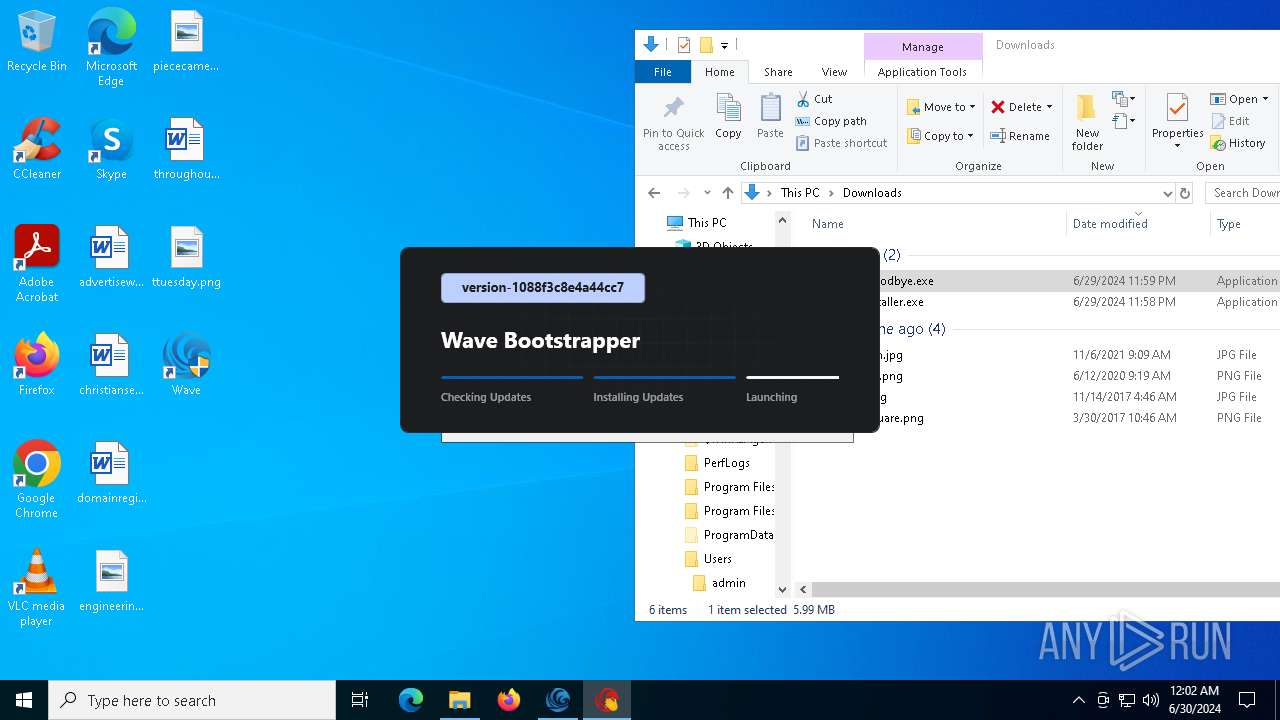Select admin folder in tree
This screenshot has width=1280, height=720.
pyautogui.click(x=719, y=583)
